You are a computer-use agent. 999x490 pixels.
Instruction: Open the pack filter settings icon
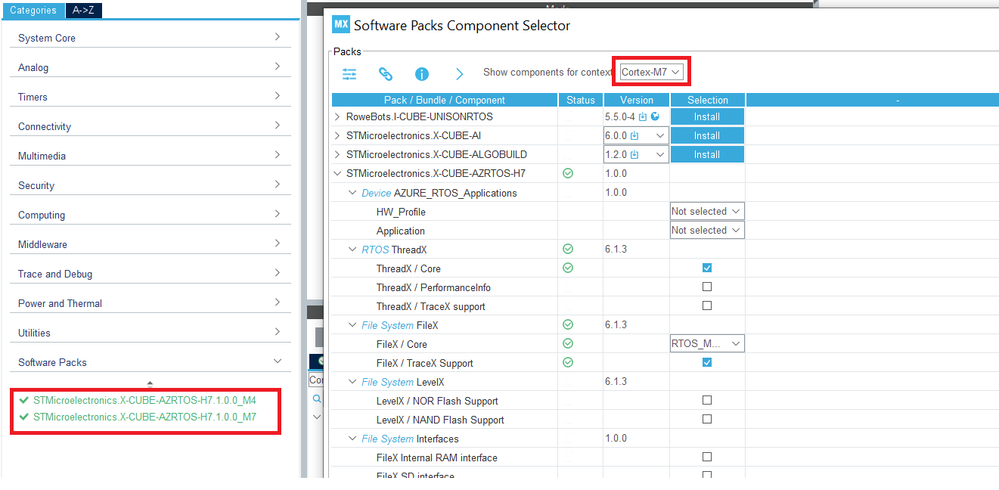click(349, 74)
